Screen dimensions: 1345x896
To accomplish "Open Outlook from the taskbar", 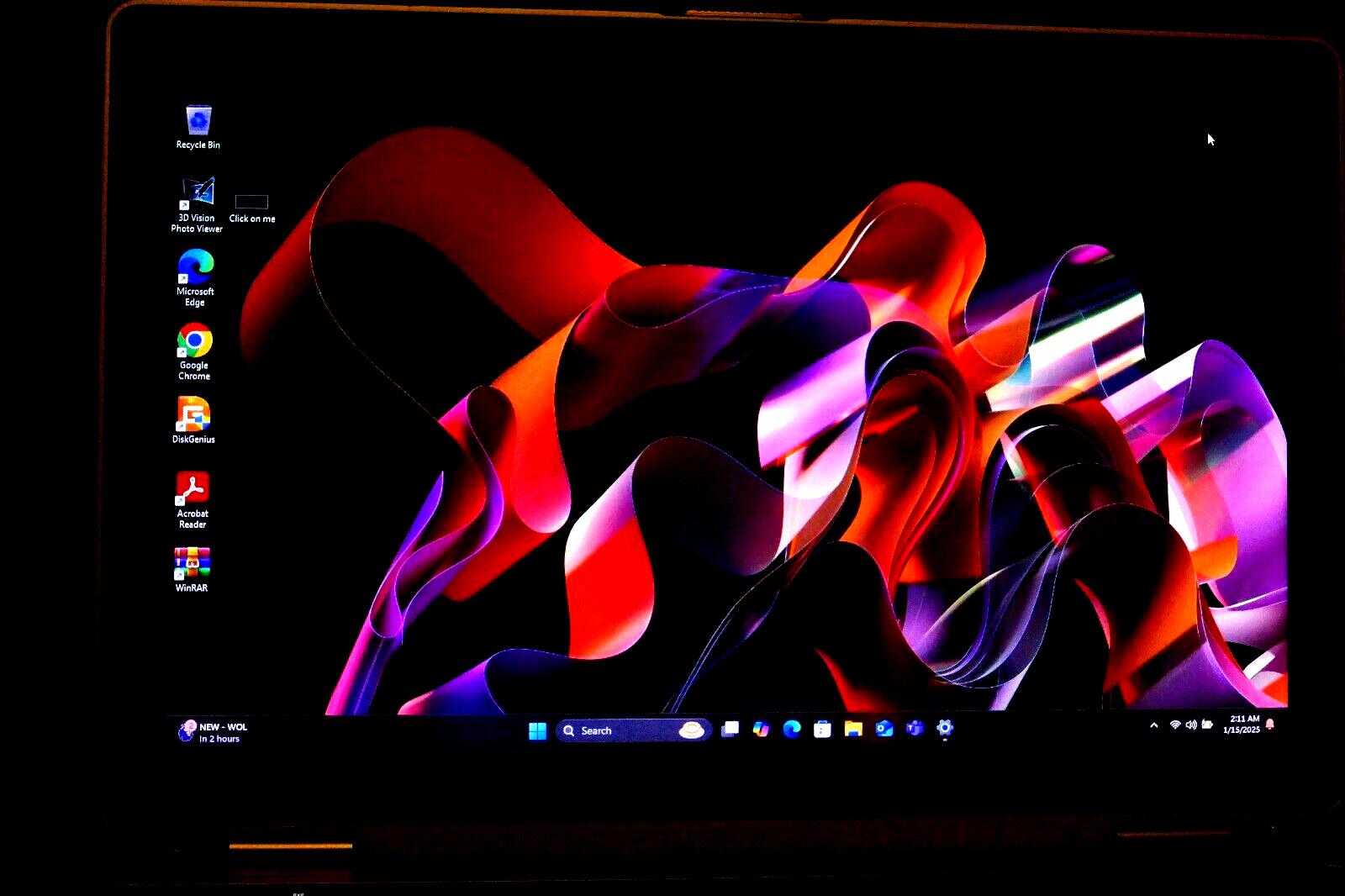I will [x=884, y=729].
